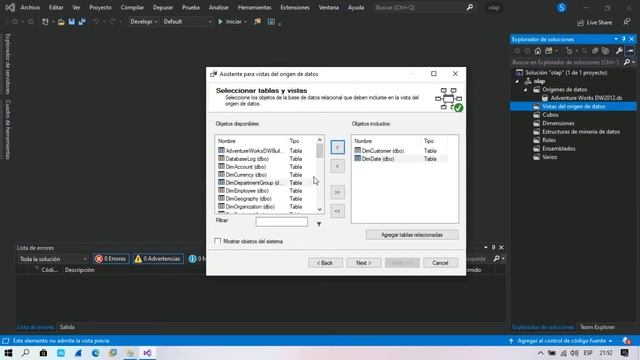Click Agregar tablas relacionadas button

pyautogui.click(x=412, y=235)
